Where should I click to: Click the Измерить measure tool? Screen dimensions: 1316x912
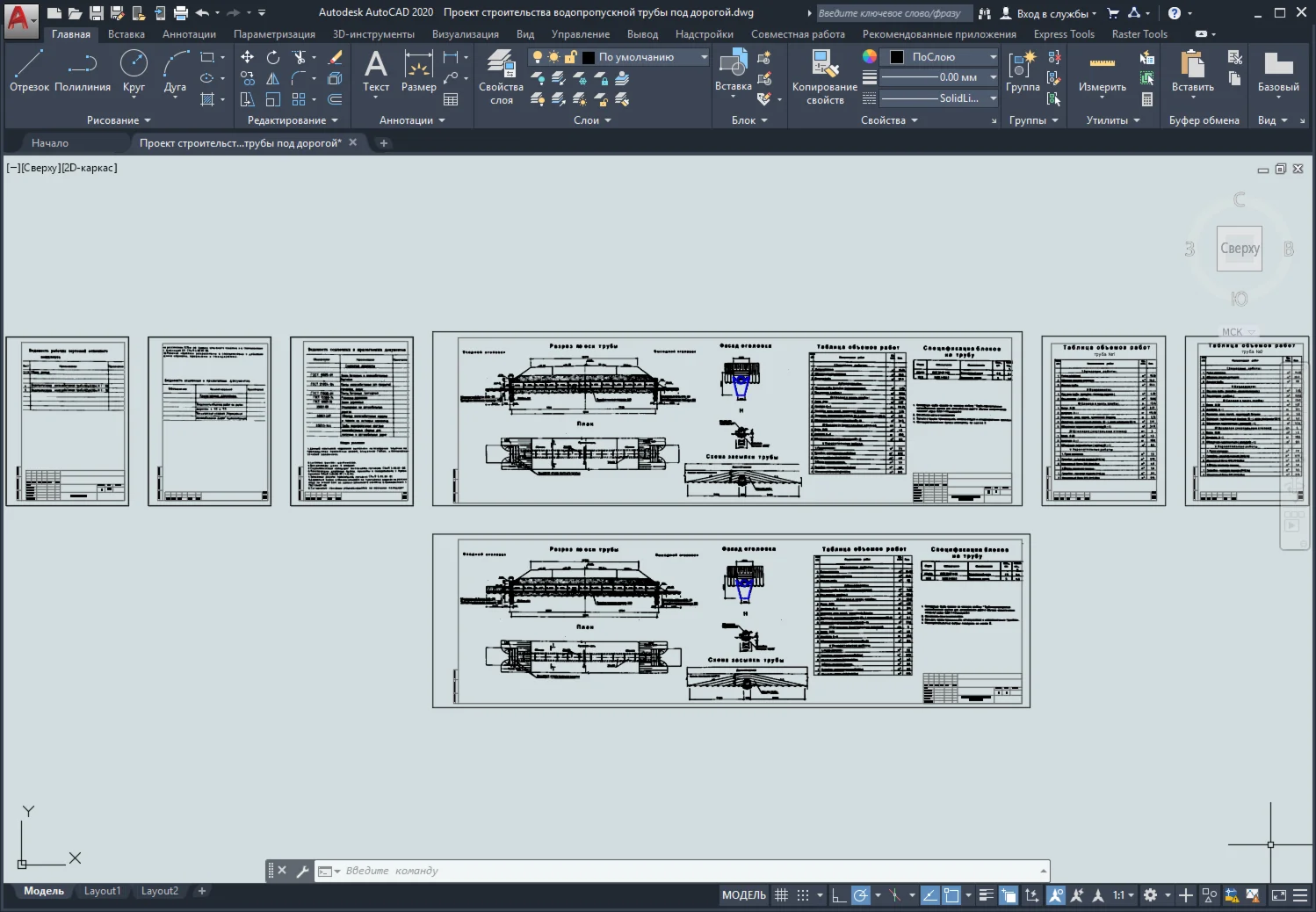pyautogui.click(x=1103, y=72)
